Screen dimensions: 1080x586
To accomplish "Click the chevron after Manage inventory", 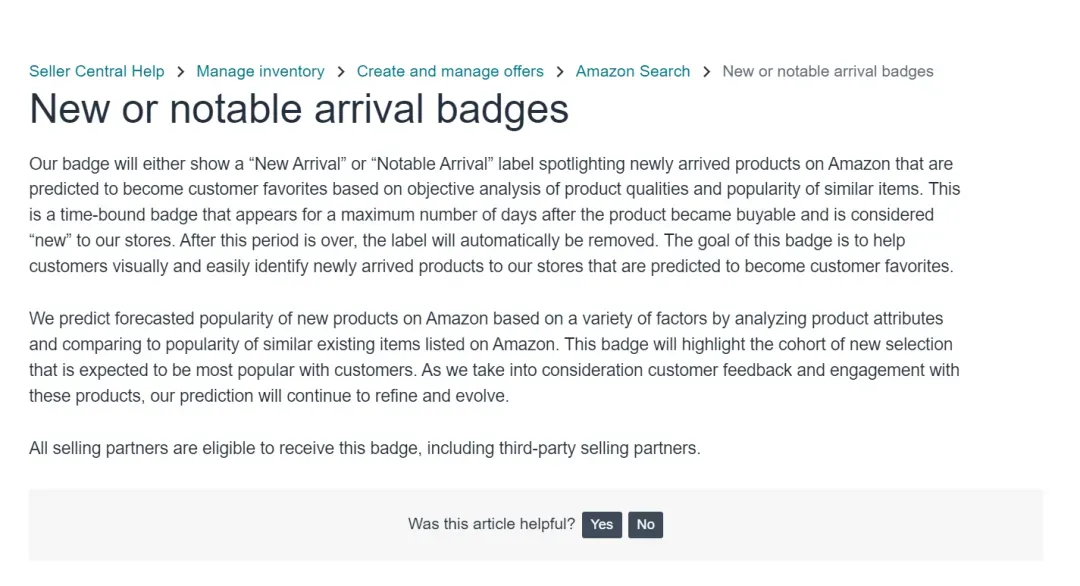I will 341,71.
